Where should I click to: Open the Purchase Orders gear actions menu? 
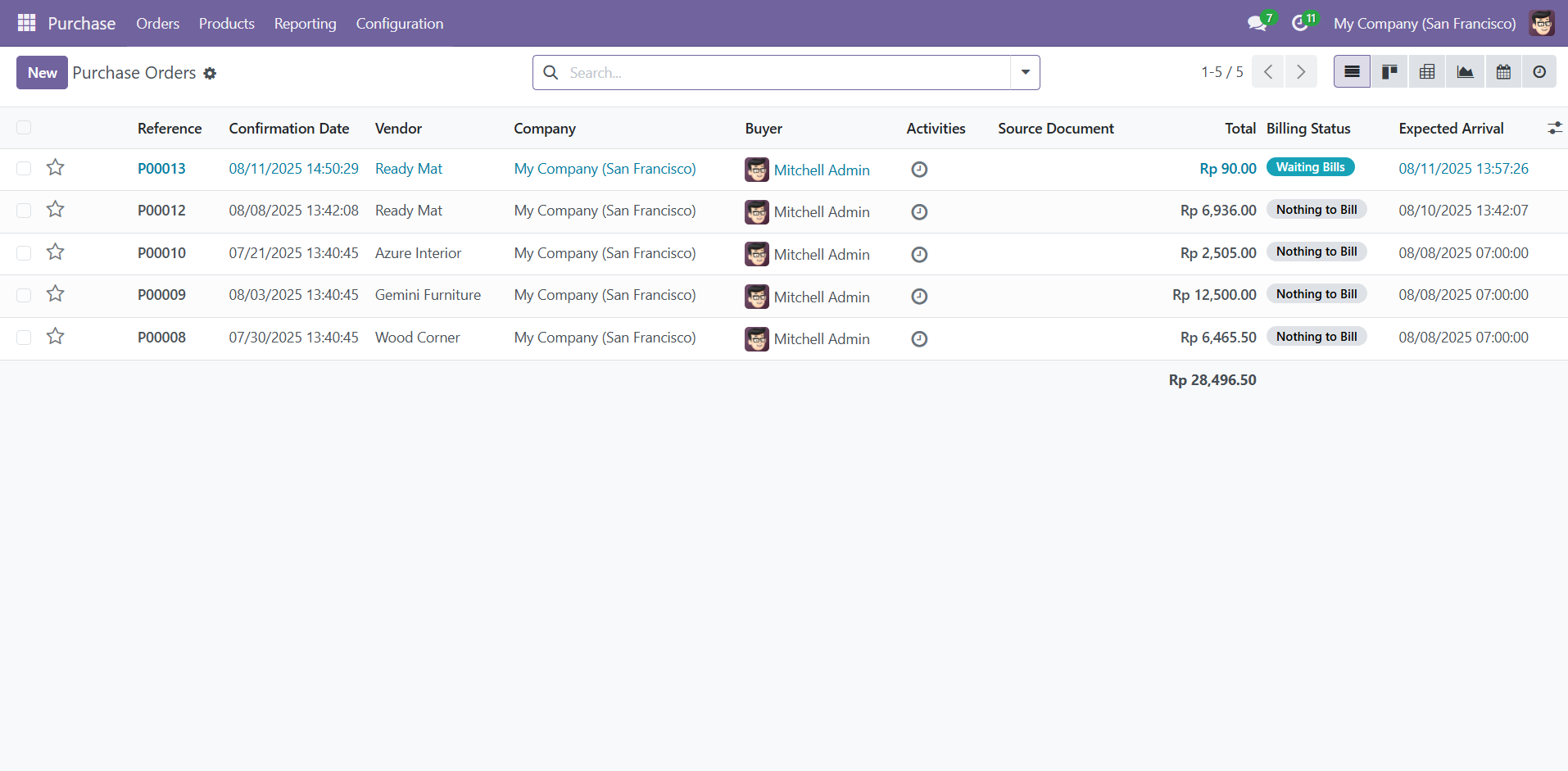coord(210,74)
